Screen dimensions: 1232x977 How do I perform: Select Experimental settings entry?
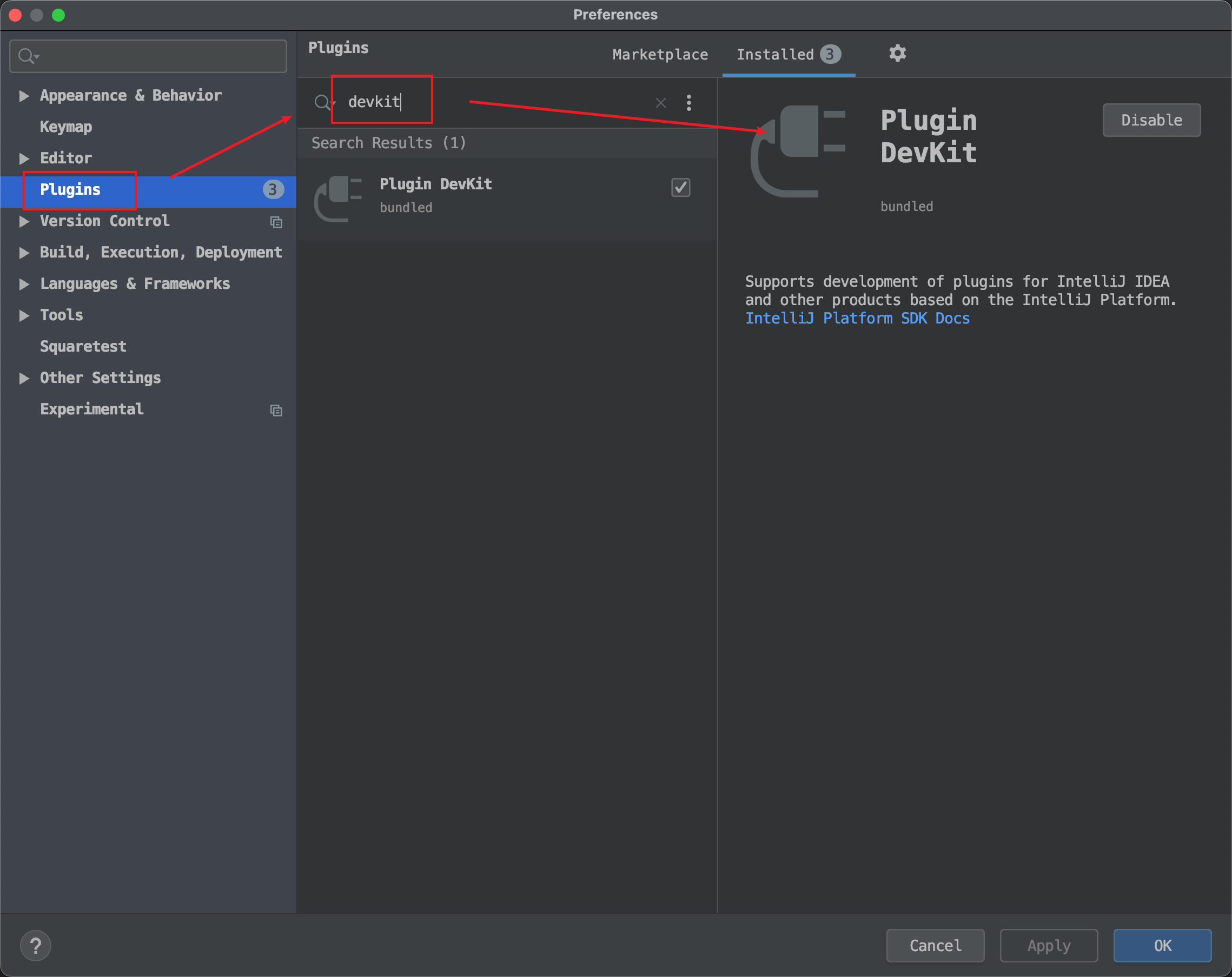91,410
